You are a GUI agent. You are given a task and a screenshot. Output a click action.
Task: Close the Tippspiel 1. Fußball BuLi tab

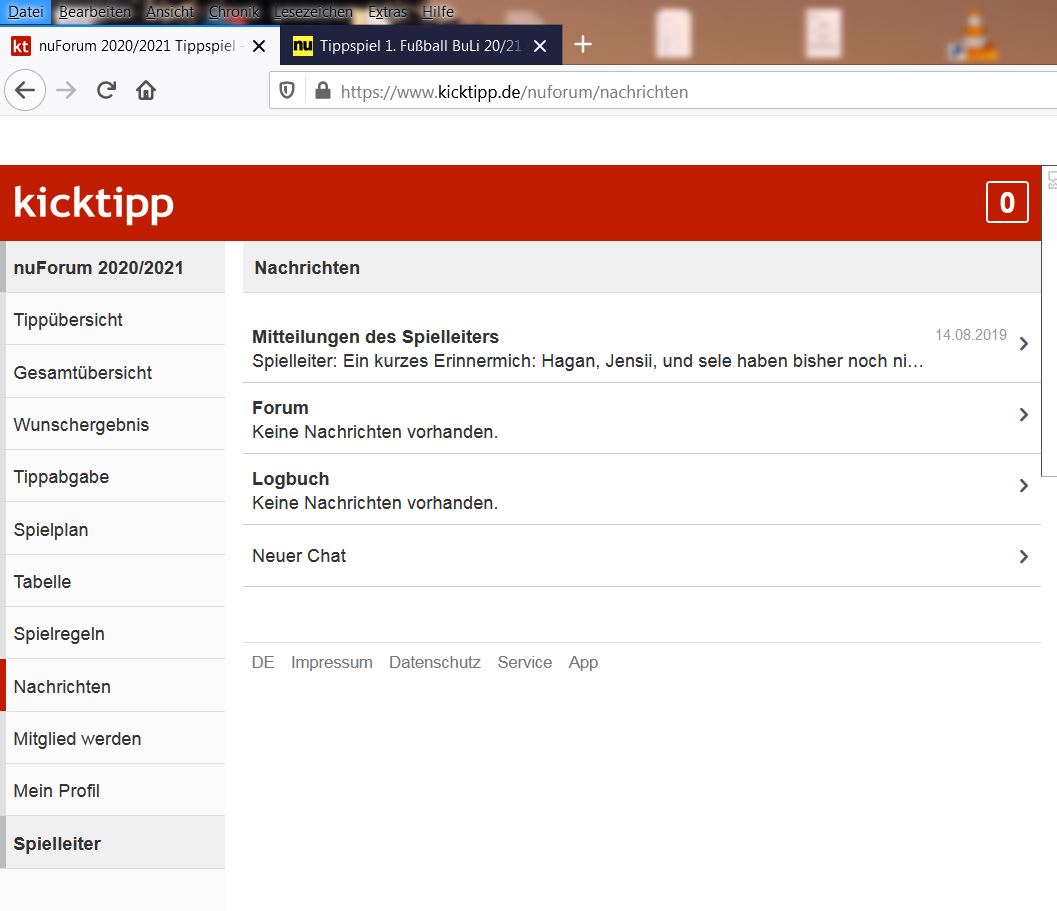coord(540,46)
